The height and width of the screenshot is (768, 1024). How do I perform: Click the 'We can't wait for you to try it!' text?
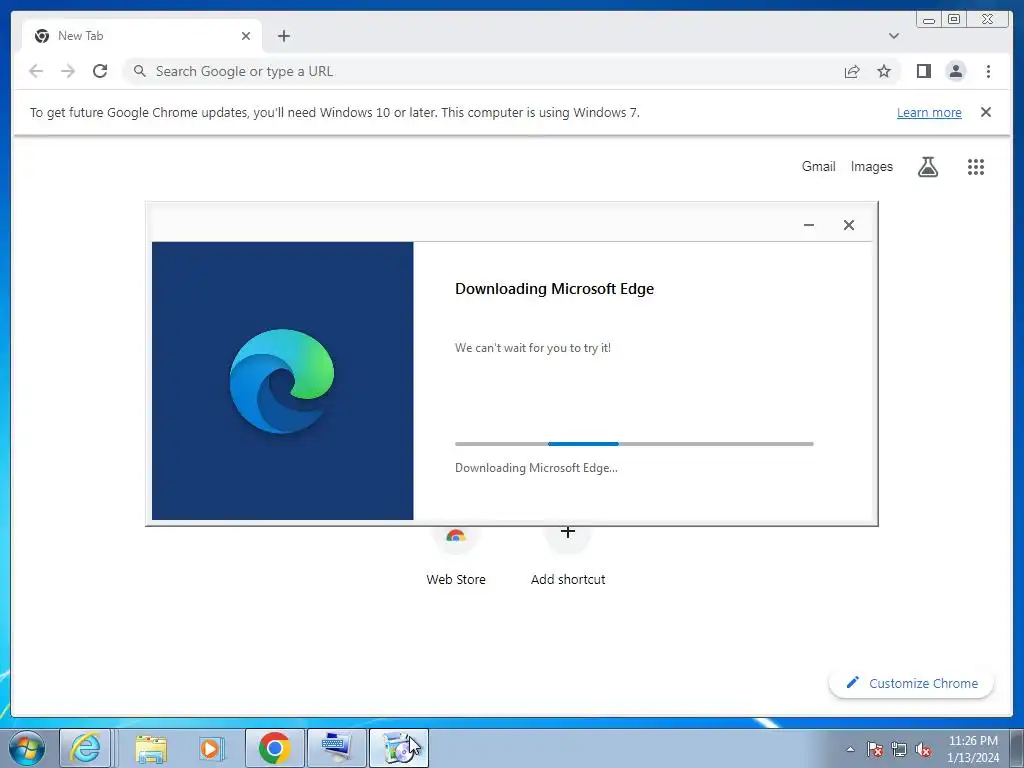533,348
